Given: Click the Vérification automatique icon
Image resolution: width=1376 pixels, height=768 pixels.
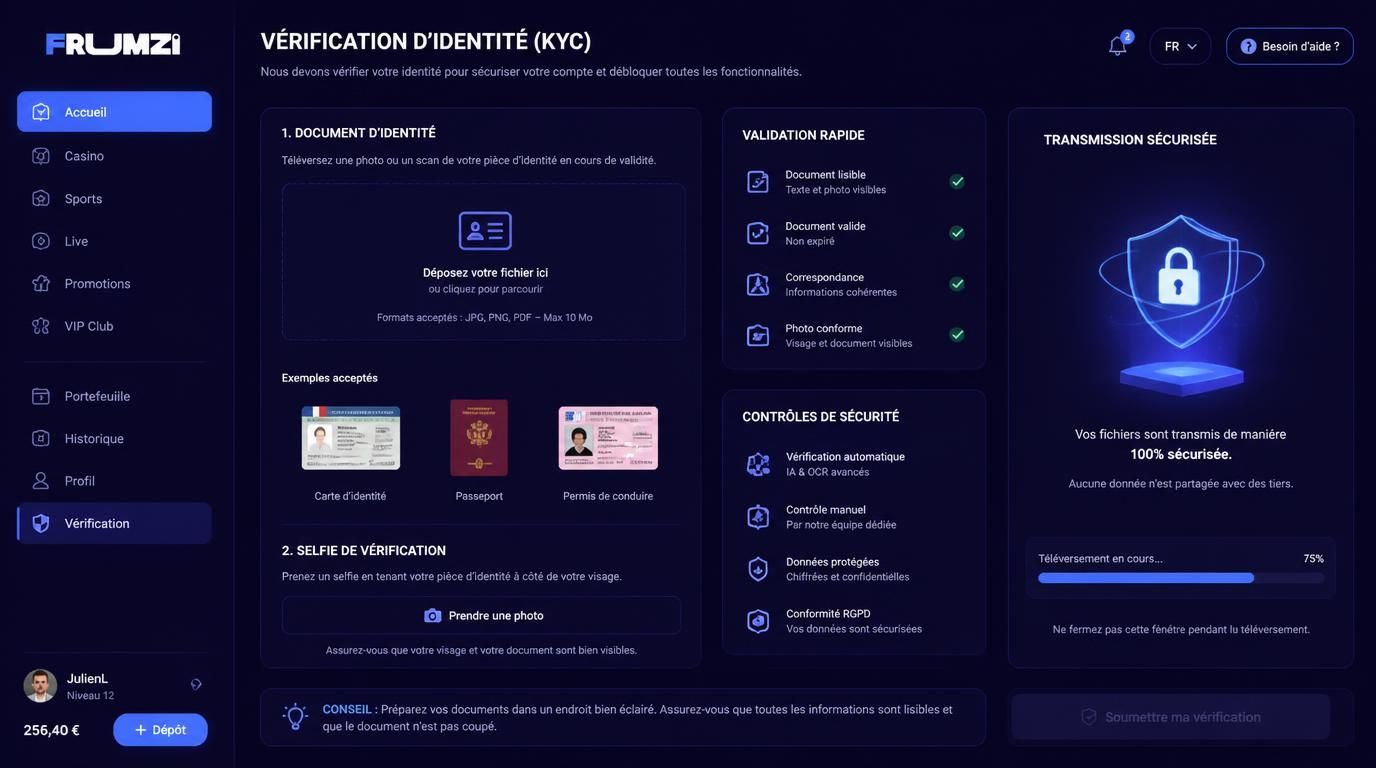Looking at the screenshot, I should (x=758, y=464).
